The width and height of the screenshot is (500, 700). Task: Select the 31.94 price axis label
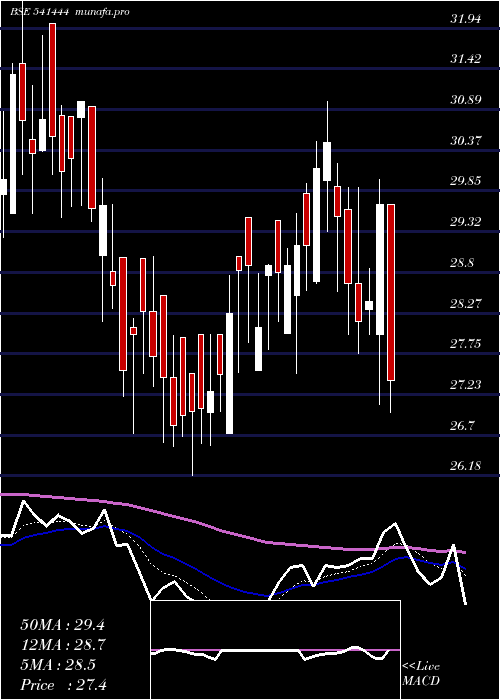tap(466, 19)
